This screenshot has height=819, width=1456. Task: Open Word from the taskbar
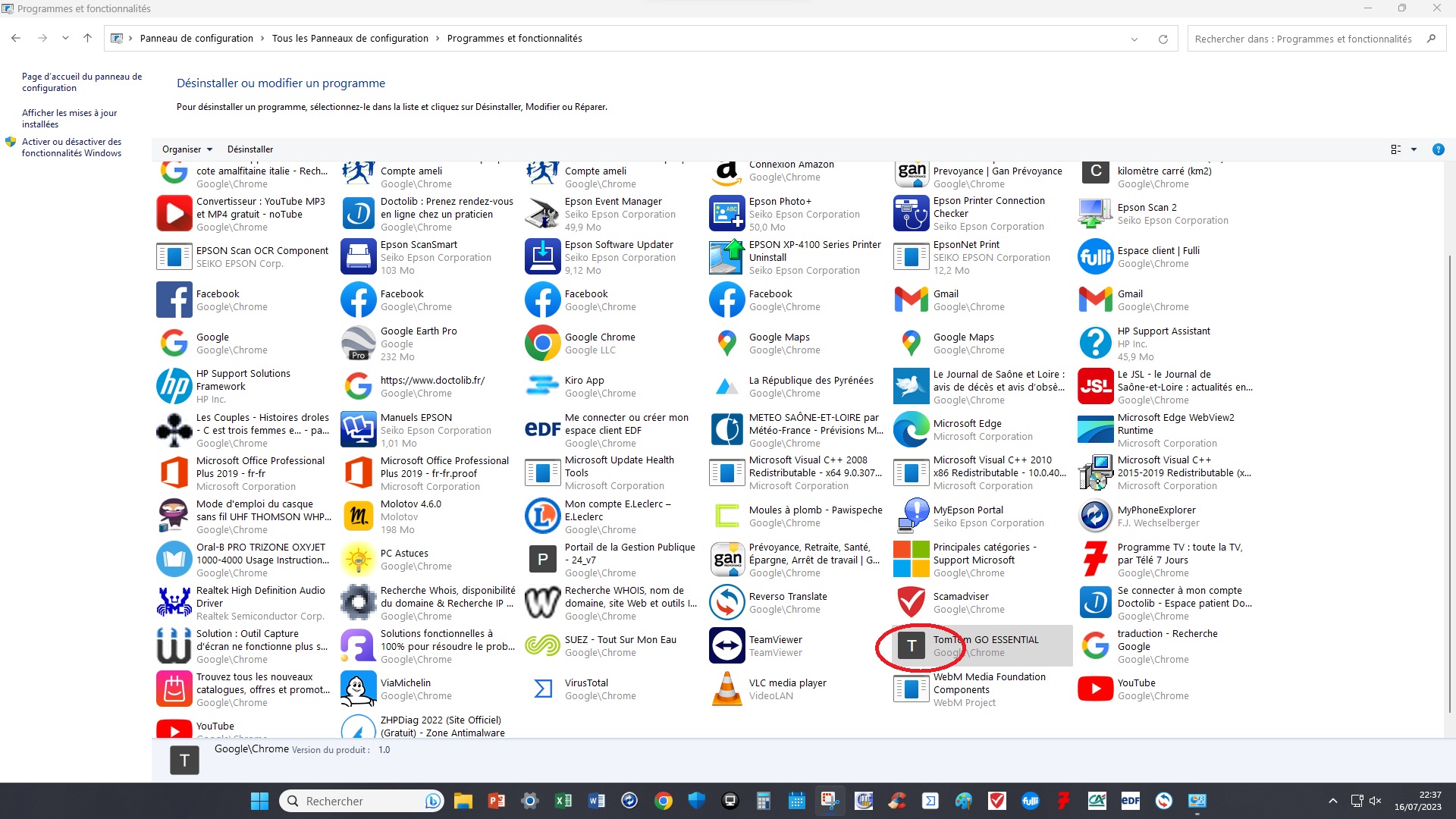click(x=597, y=801)
